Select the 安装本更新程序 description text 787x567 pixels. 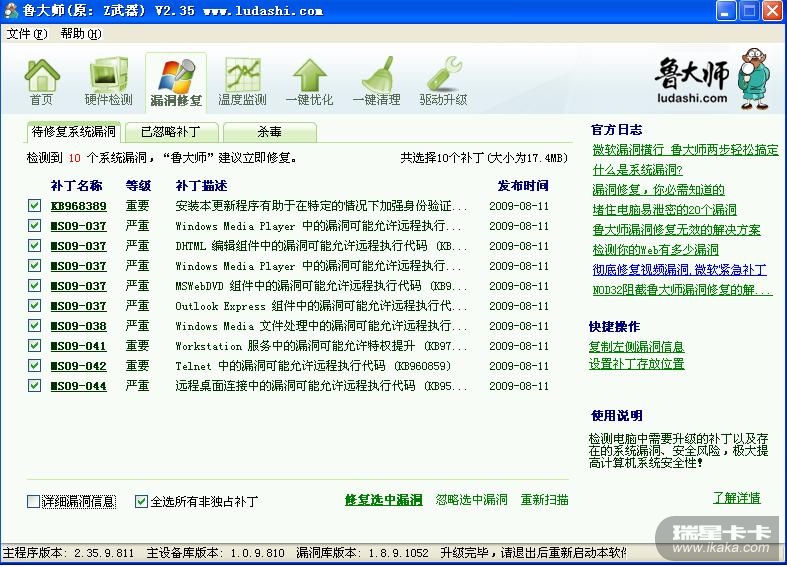[x=321, y=206]
